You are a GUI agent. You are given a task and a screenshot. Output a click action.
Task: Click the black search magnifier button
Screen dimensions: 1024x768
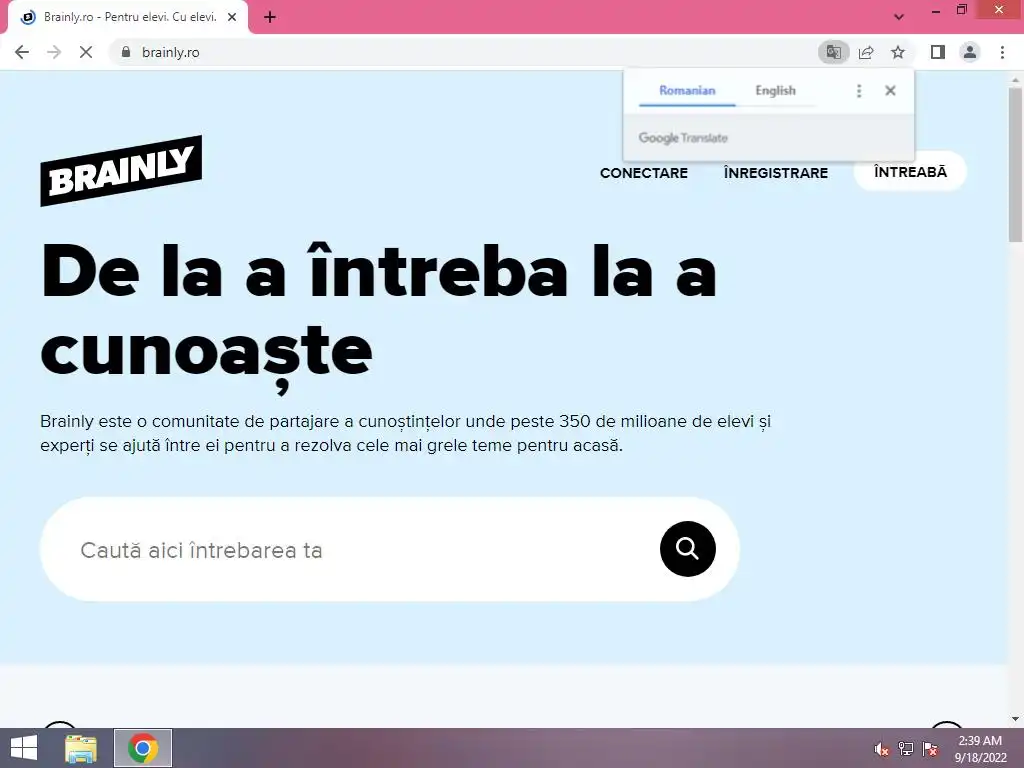pos(688,549)
